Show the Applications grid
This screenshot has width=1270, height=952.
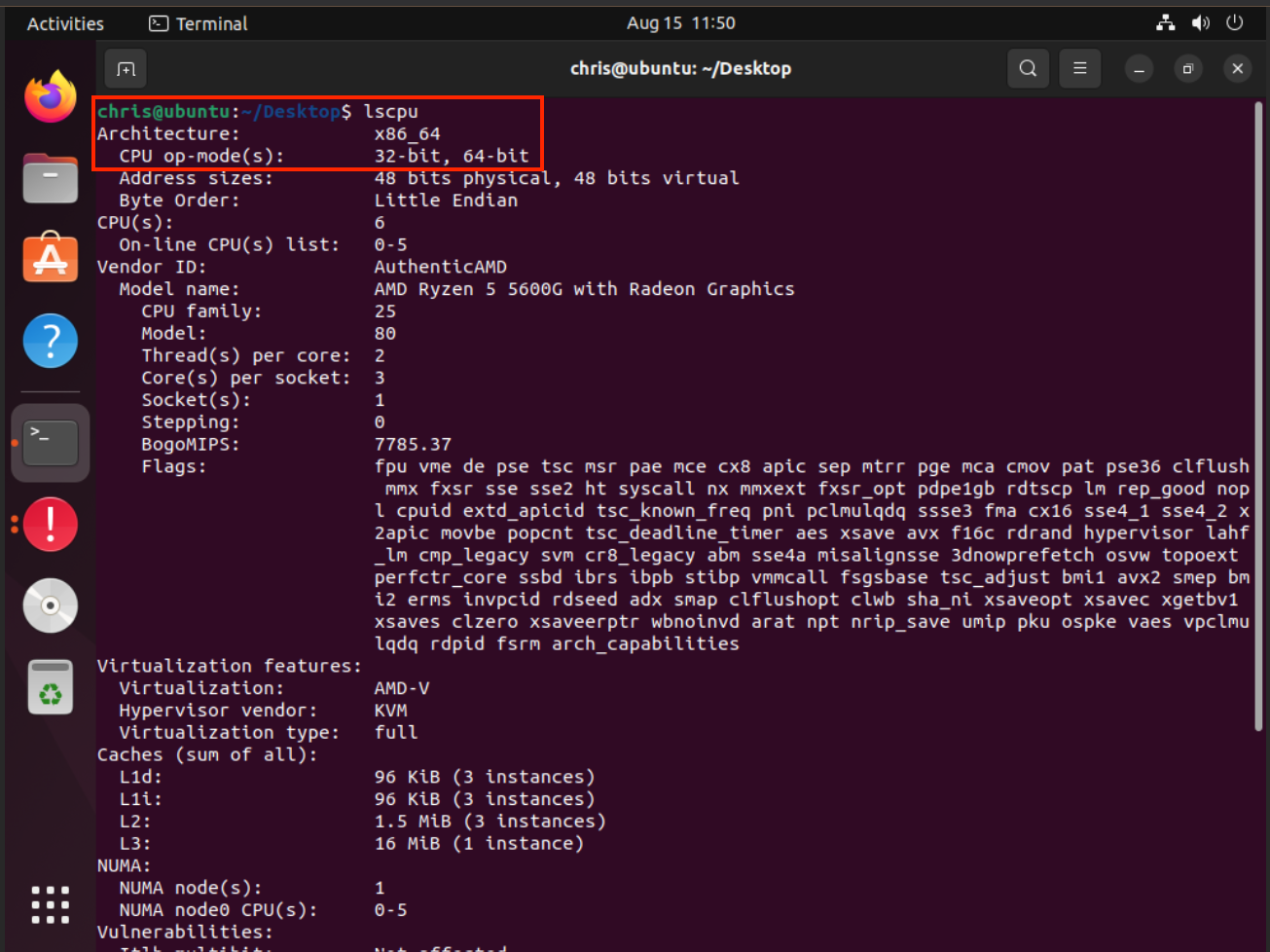coord(51,904)
